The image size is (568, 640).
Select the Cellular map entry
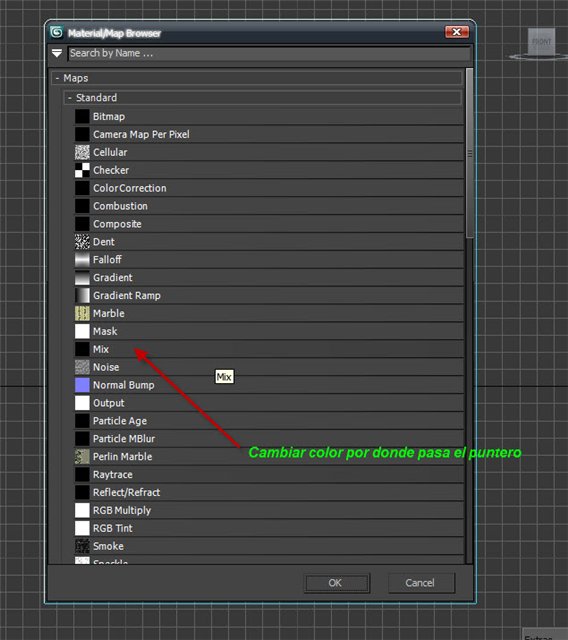point(269,152)
